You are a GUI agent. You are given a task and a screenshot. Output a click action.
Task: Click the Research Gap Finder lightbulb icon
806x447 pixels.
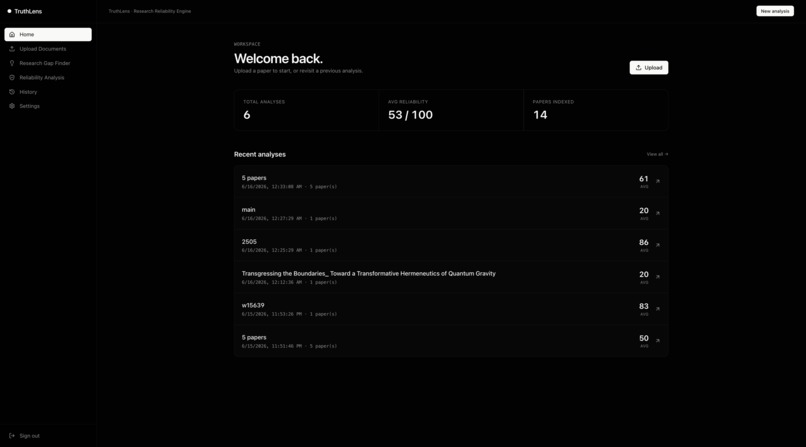(x=12, y=63)
